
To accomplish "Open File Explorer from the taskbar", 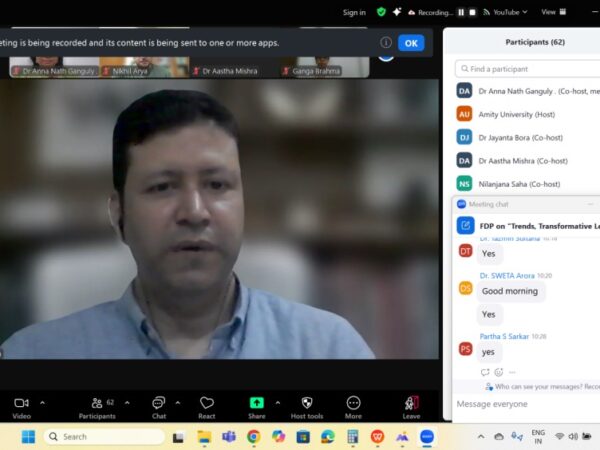I will tap(204, 437).
